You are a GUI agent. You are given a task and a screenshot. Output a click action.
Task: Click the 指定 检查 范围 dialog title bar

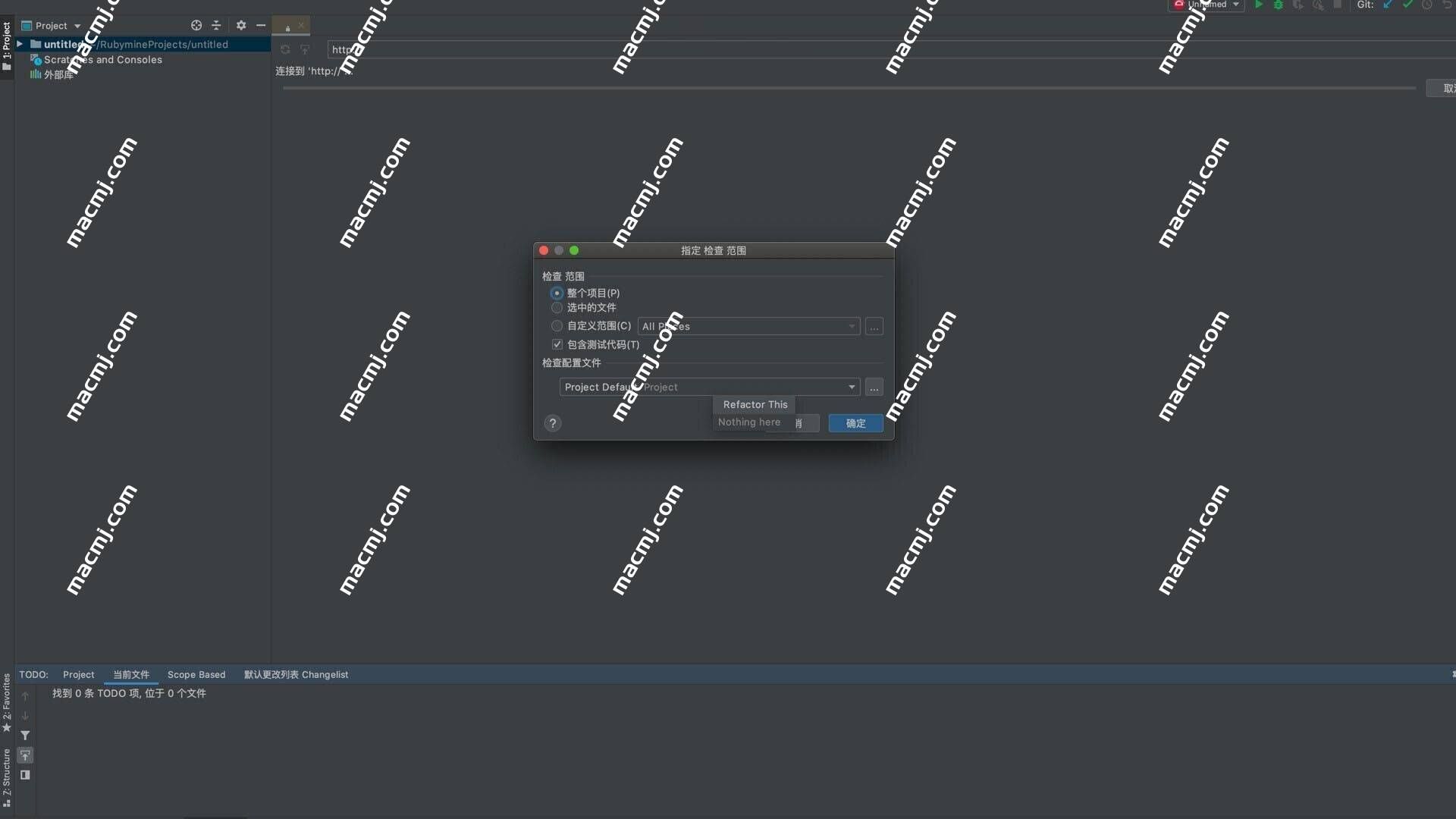click(714, 250)
